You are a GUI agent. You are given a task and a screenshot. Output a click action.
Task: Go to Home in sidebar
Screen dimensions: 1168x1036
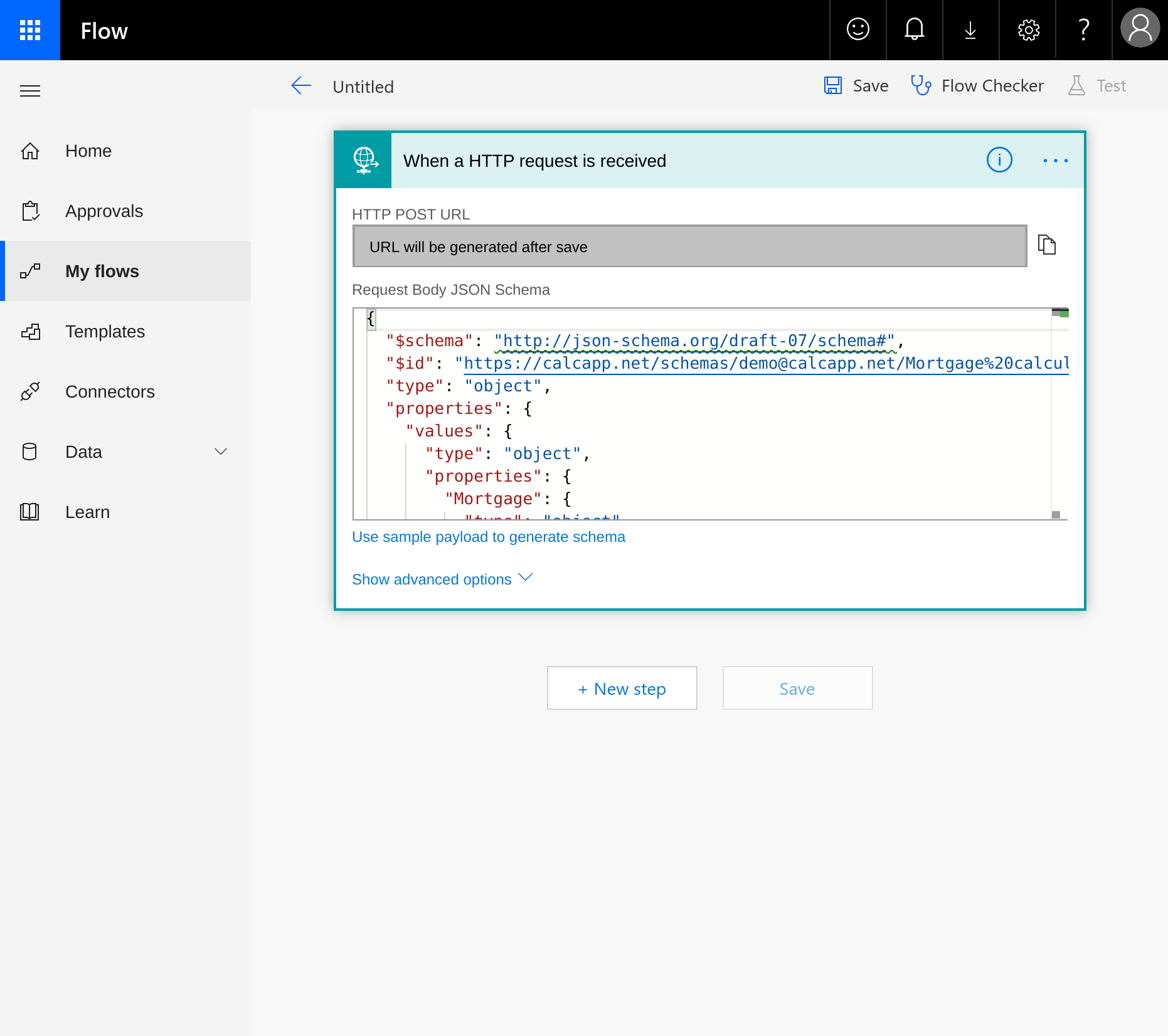pyautogui.click(x=125, y=151)
